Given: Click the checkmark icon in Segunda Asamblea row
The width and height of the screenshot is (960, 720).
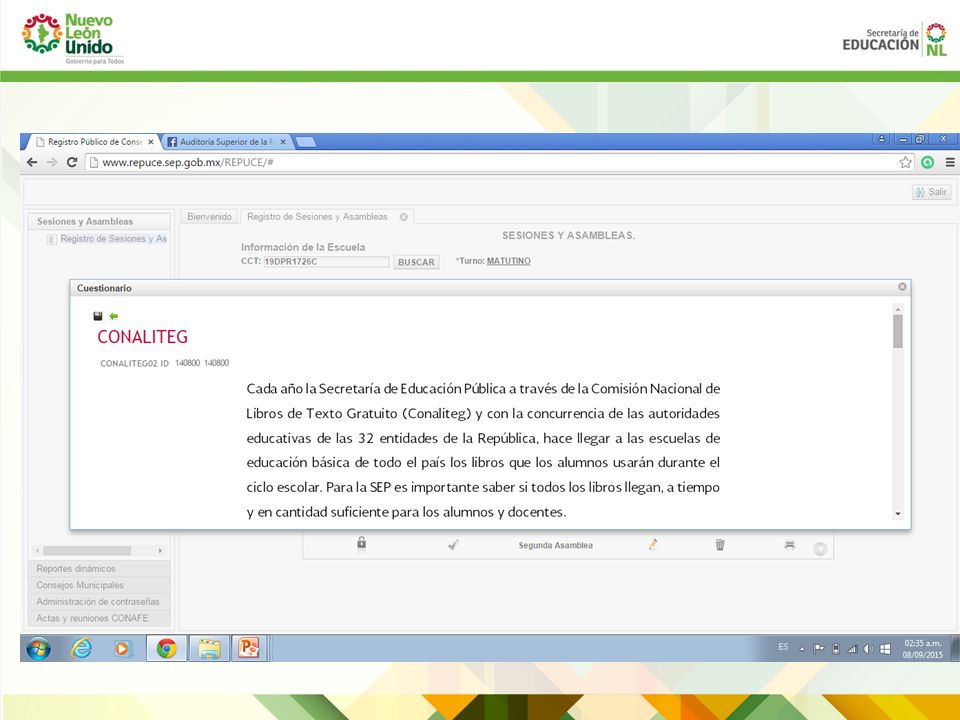Looking at the screenshot, I should tap(453, 544).
